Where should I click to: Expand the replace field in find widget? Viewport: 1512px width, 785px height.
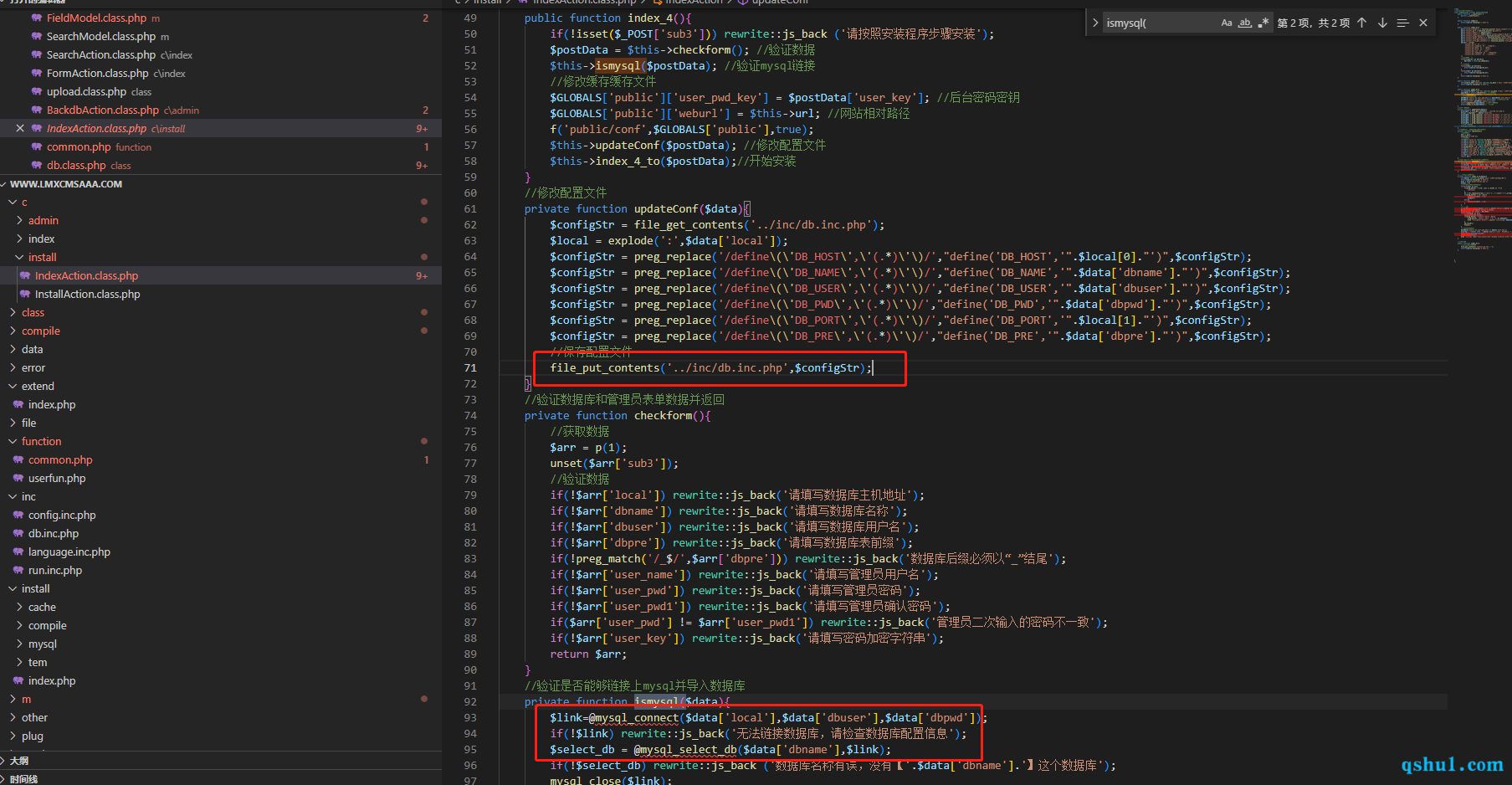point(1095,23)
